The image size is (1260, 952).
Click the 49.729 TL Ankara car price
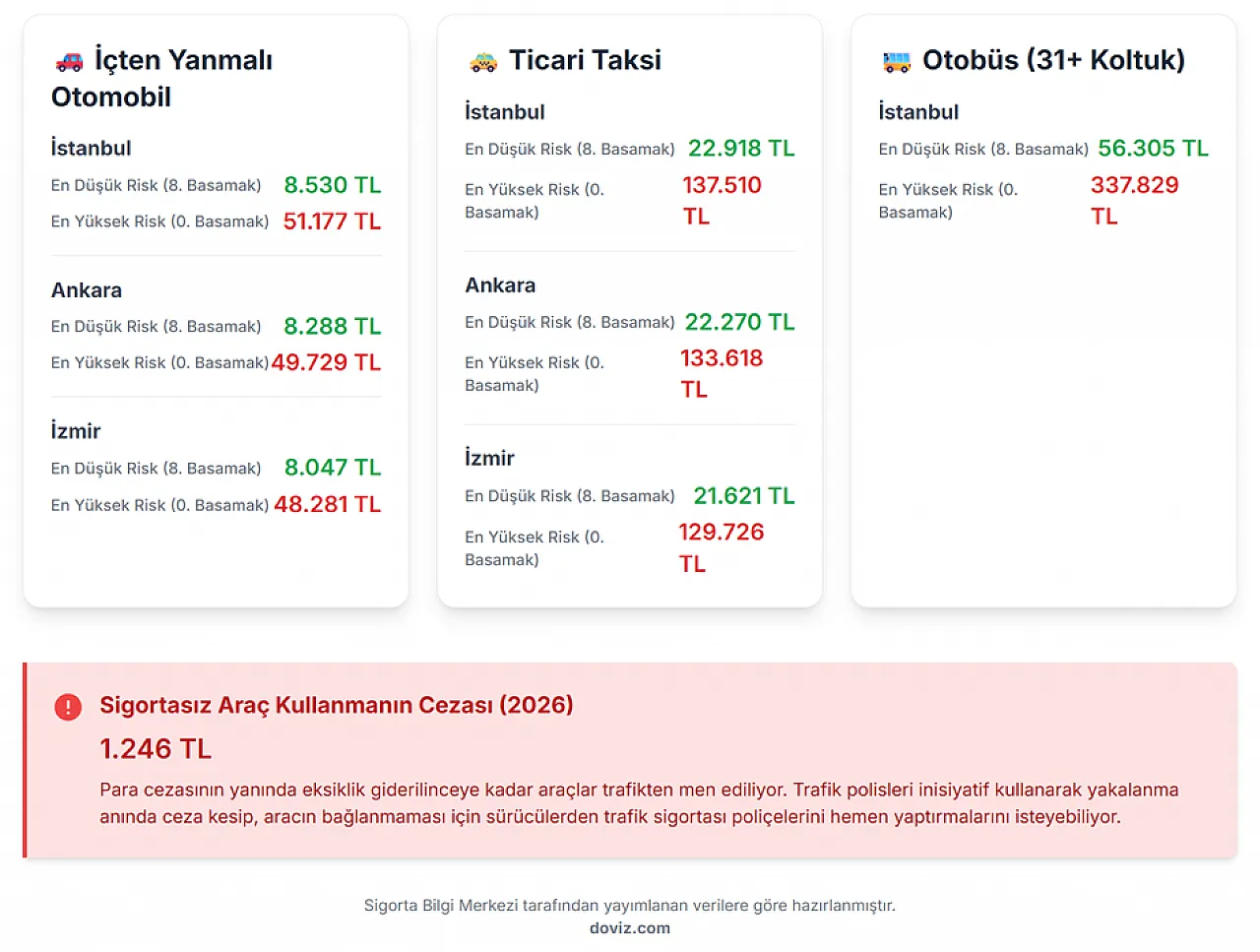(326, 362)
